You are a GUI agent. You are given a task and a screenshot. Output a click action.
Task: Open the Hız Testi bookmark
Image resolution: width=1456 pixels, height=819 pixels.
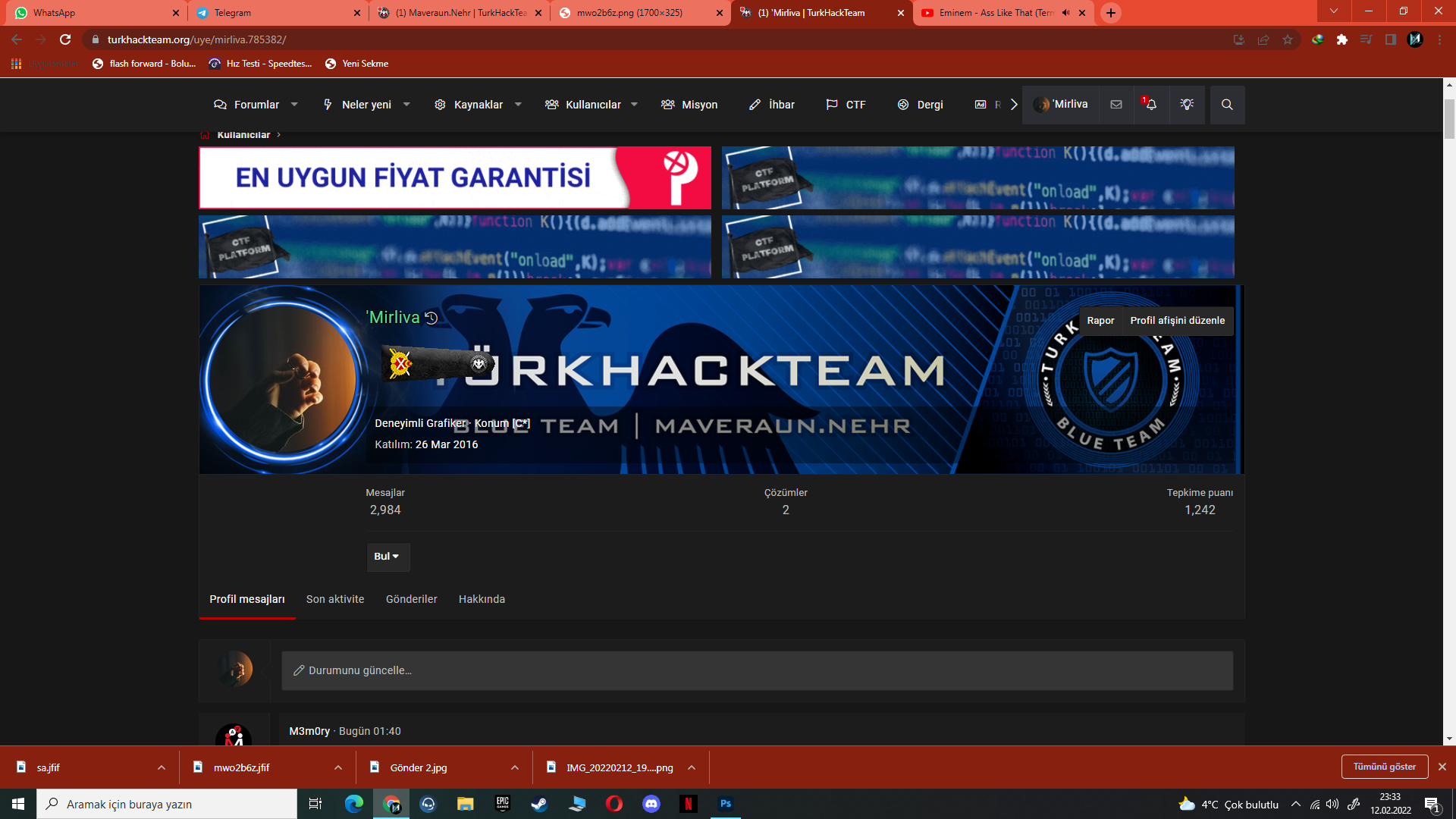259,64
